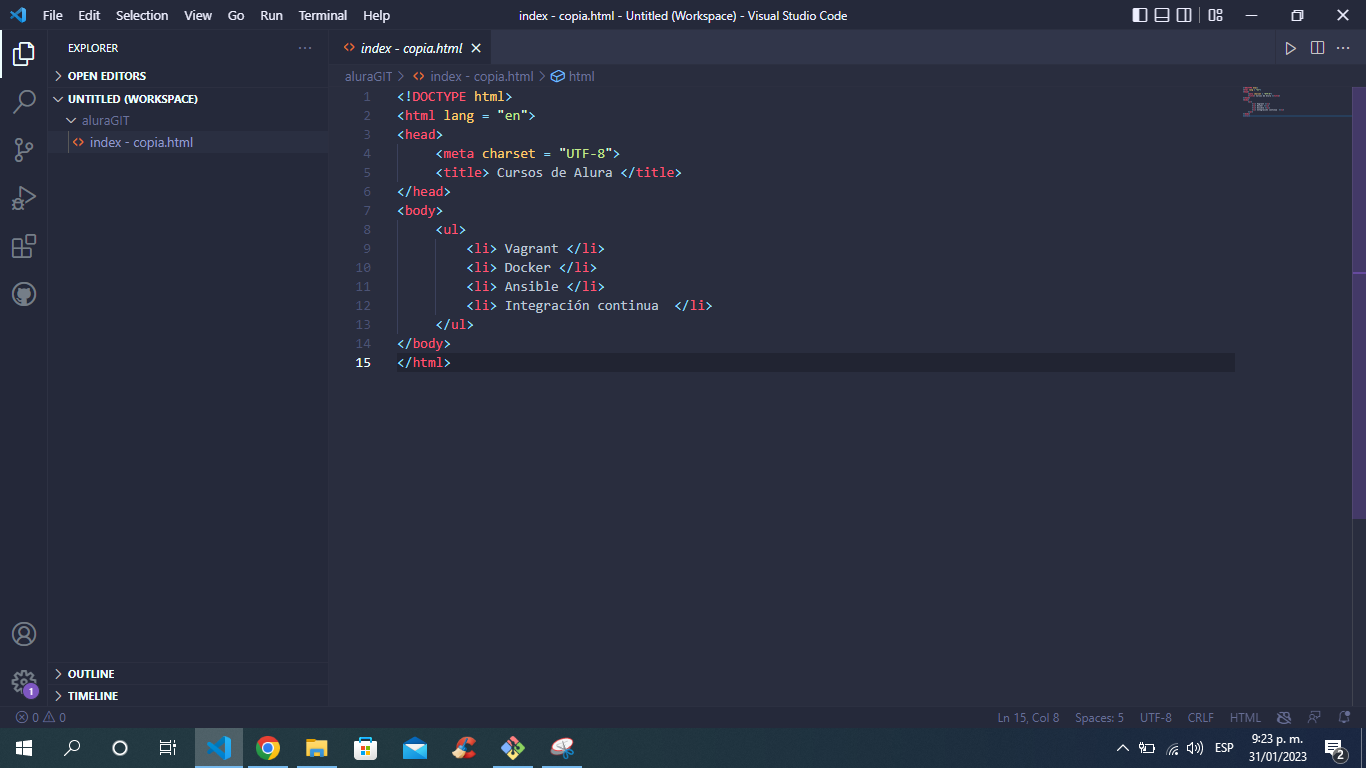Open the Run and Debug view

24,198
